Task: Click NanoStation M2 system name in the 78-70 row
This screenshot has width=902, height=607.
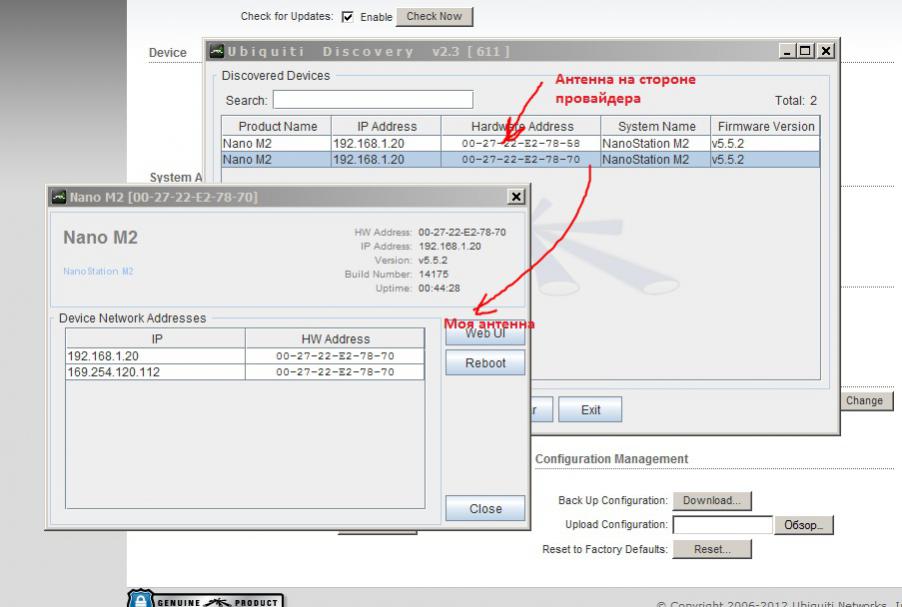Action: coord(645,159)
